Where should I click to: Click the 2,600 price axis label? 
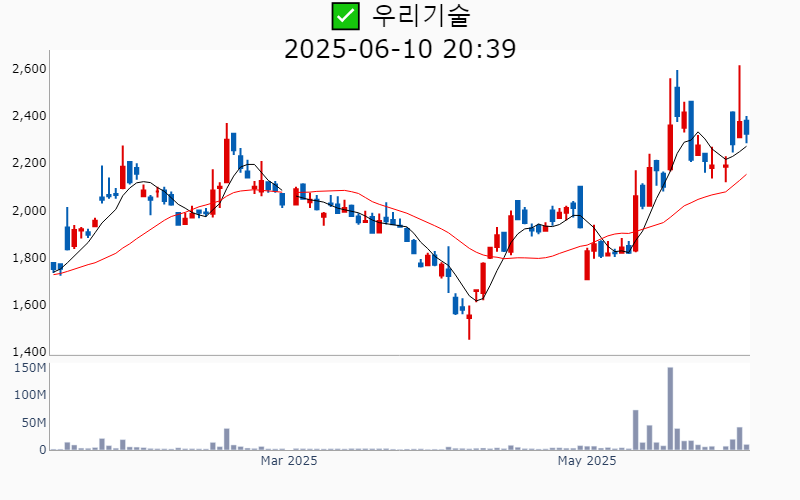pos(29,68)
